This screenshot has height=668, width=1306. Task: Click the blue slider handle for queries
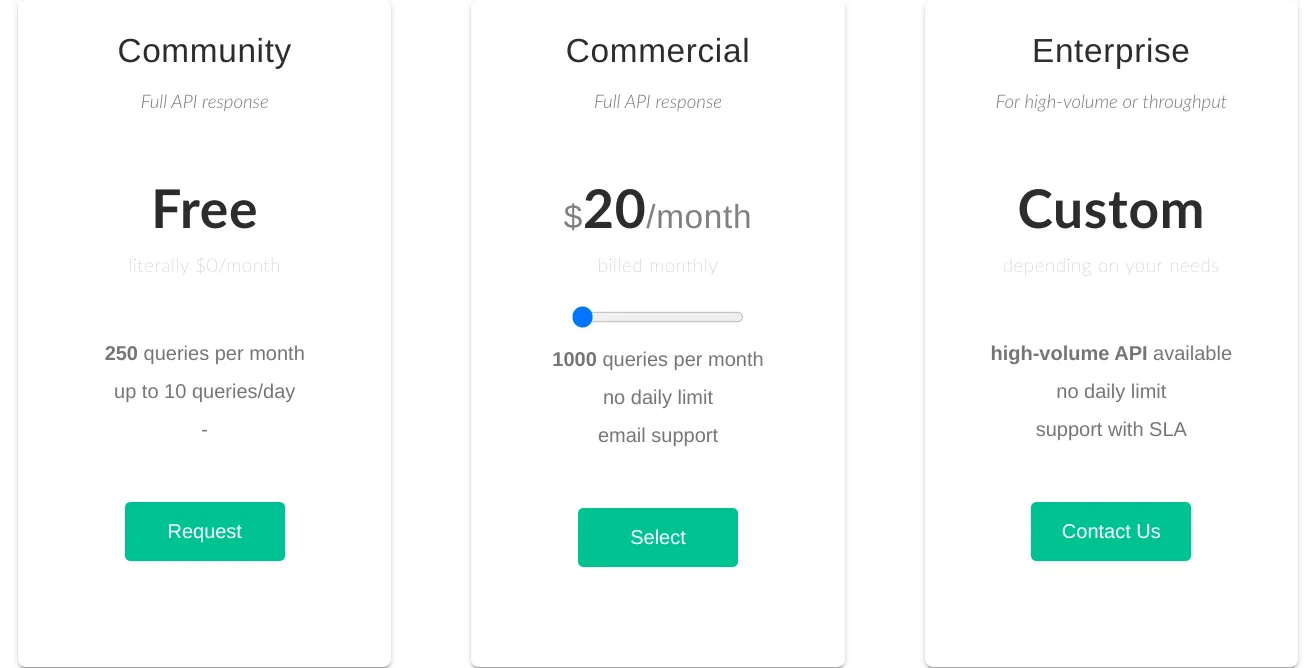pos(583,317)
